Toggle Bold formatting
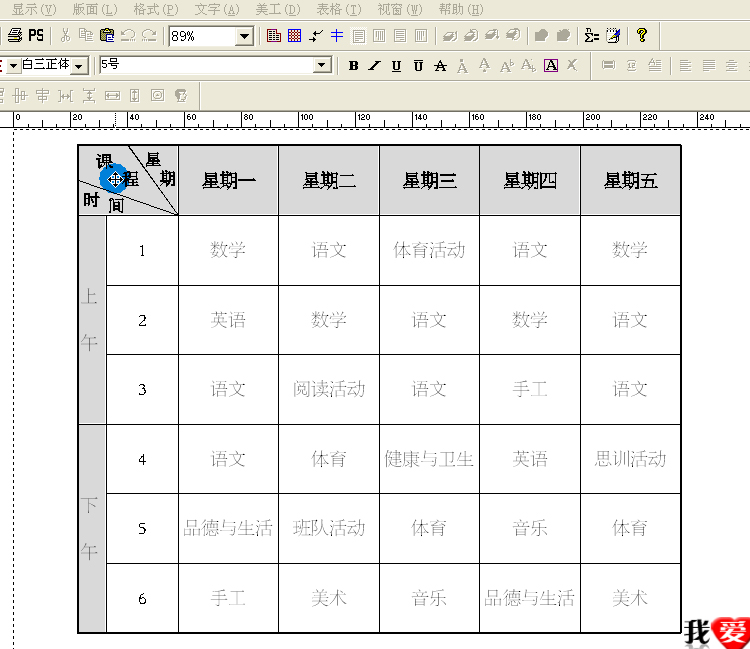This screenshot has height=649, width=750. click(353, 66)
